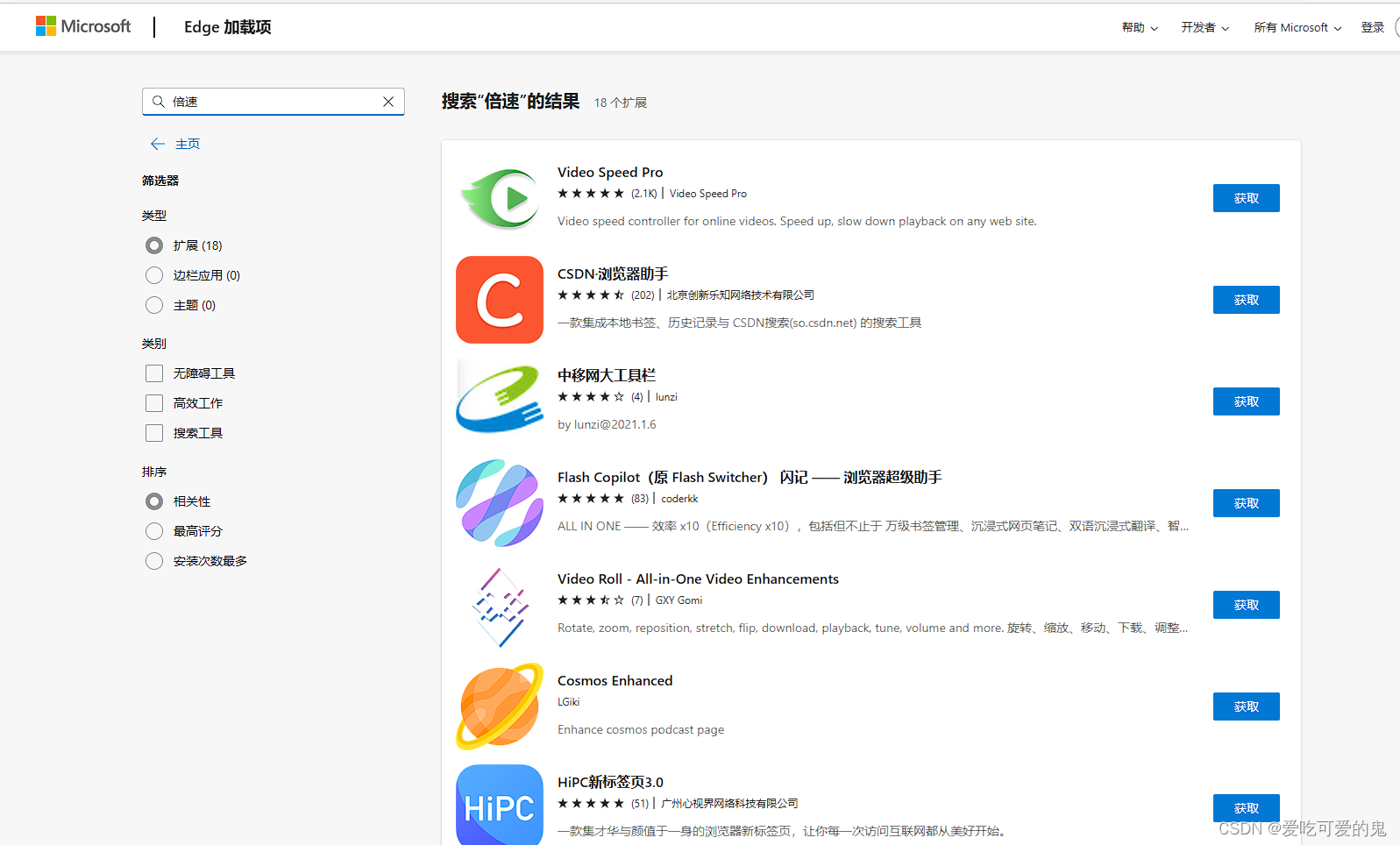The height and width of the screenshot is (845, 1400).
Task: Click the 18 个扩展 result count
Action: [620, 103]
